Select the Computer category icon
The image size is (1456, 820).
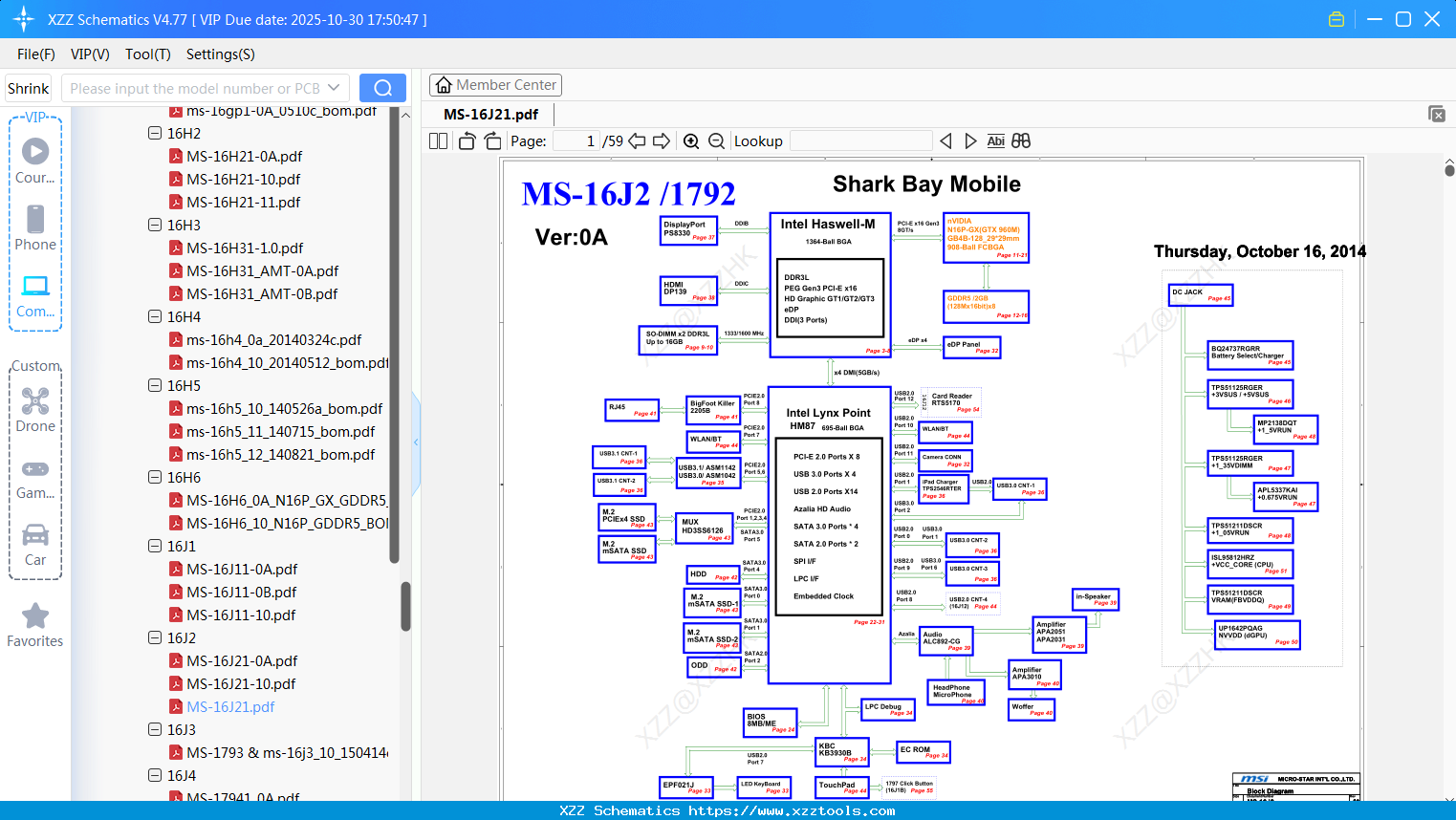tap(35, 295)
